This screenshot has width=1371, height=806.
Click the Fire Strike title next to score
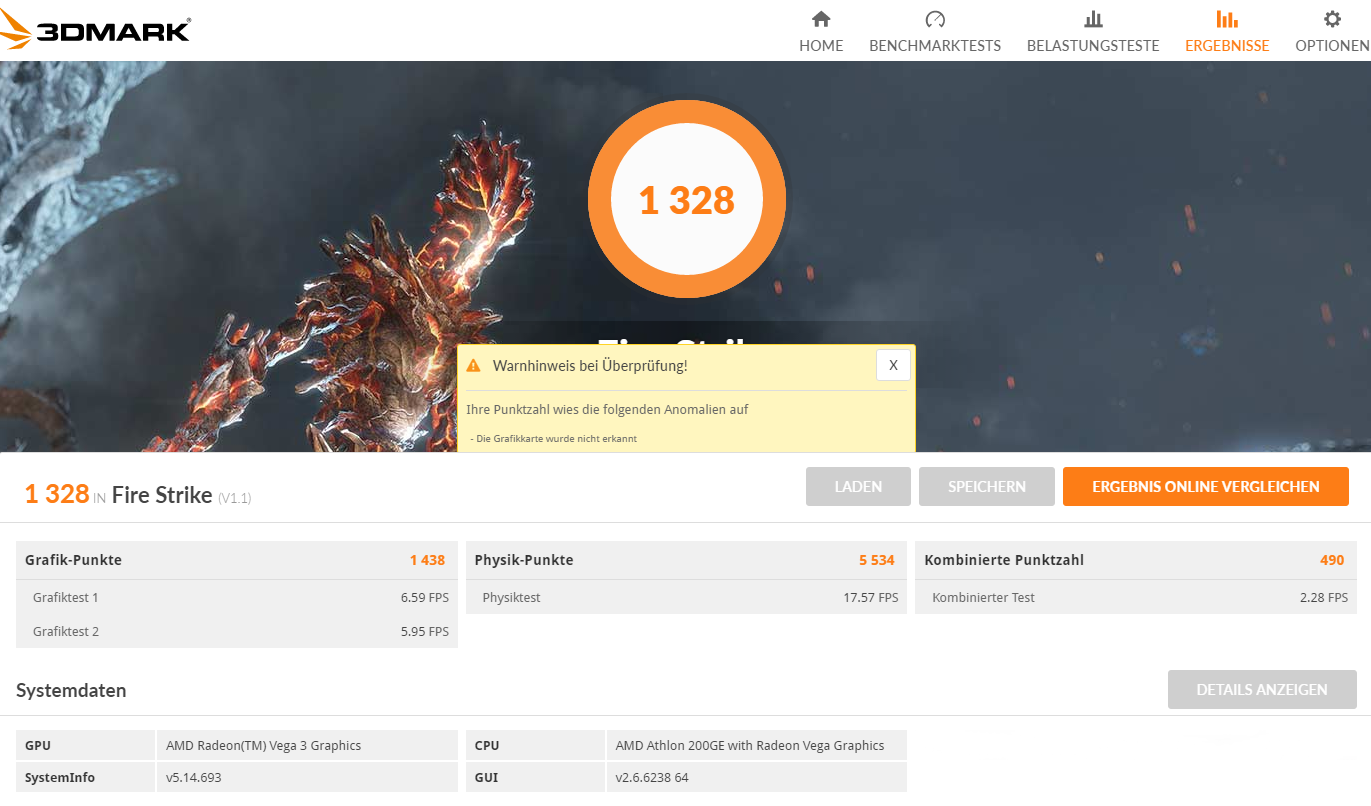(x=162, y=494)
